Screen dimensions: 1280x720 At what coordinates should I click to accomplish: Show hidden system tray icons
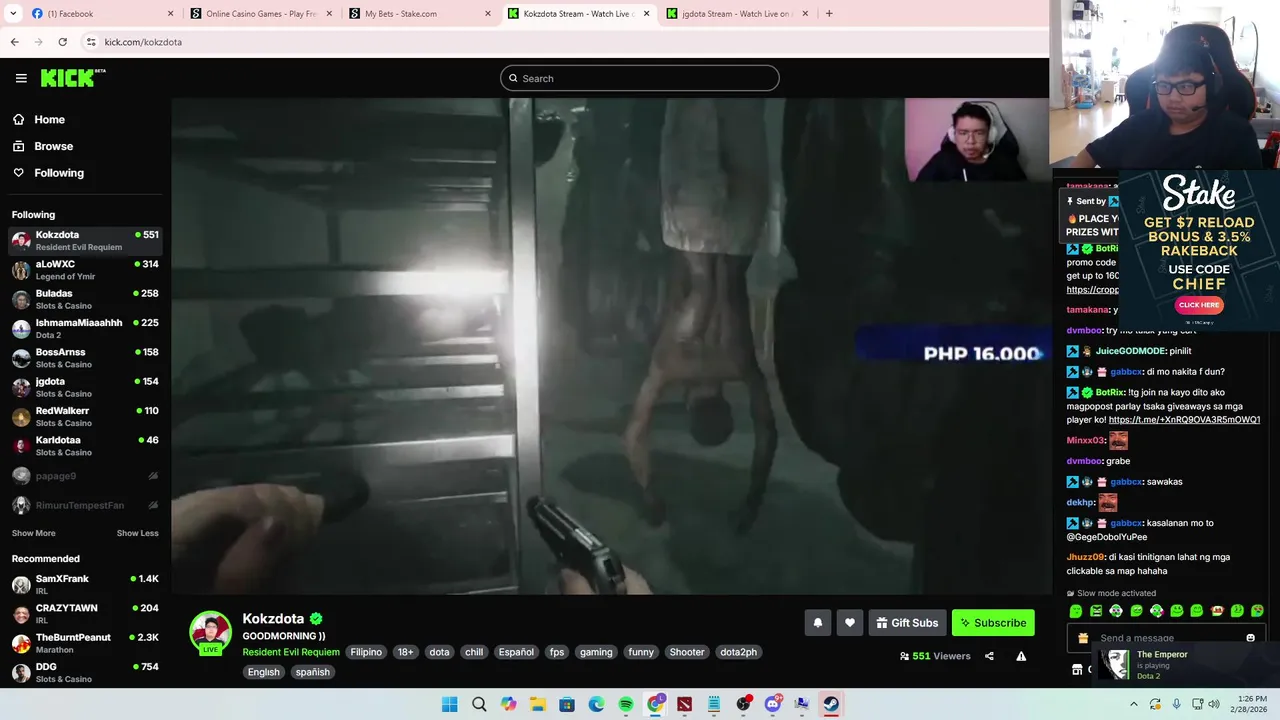[1134, 704]
